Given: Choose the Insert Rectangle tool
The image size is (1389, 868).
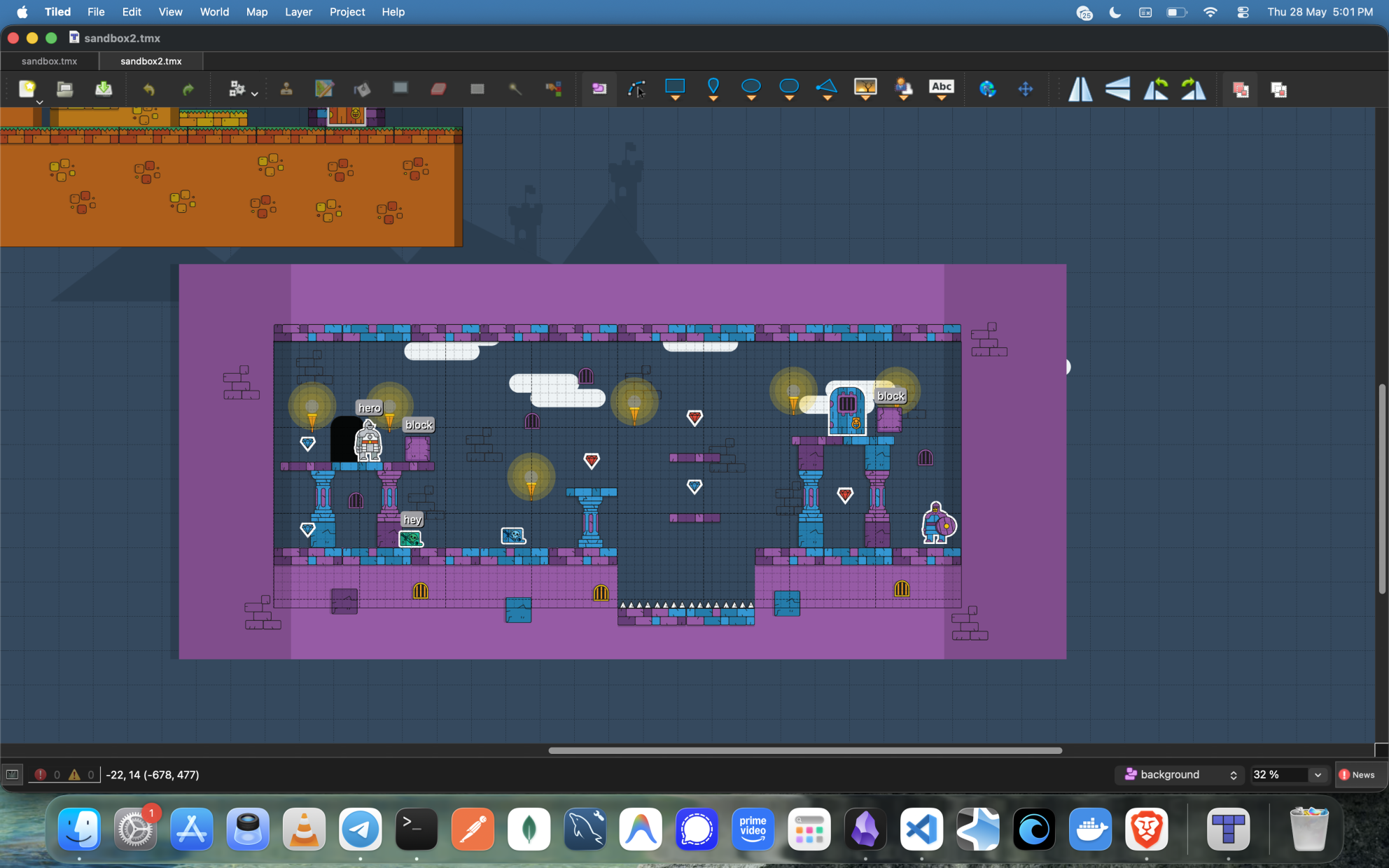Looking at the screenshot, I should (675, 89).
